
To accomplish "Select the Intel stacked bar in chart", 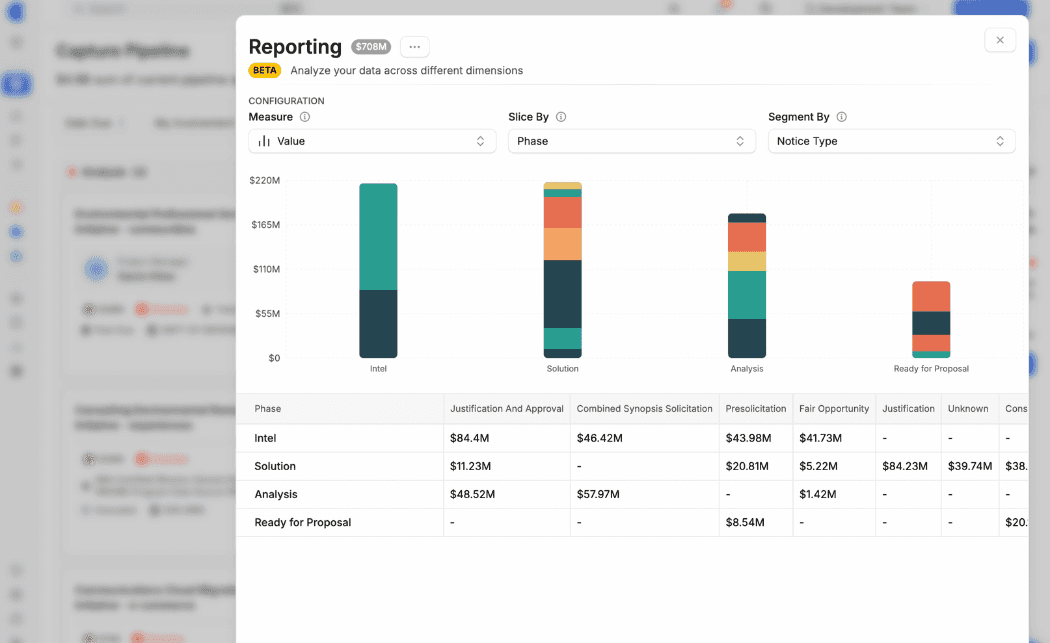I will tap(378, 271).
